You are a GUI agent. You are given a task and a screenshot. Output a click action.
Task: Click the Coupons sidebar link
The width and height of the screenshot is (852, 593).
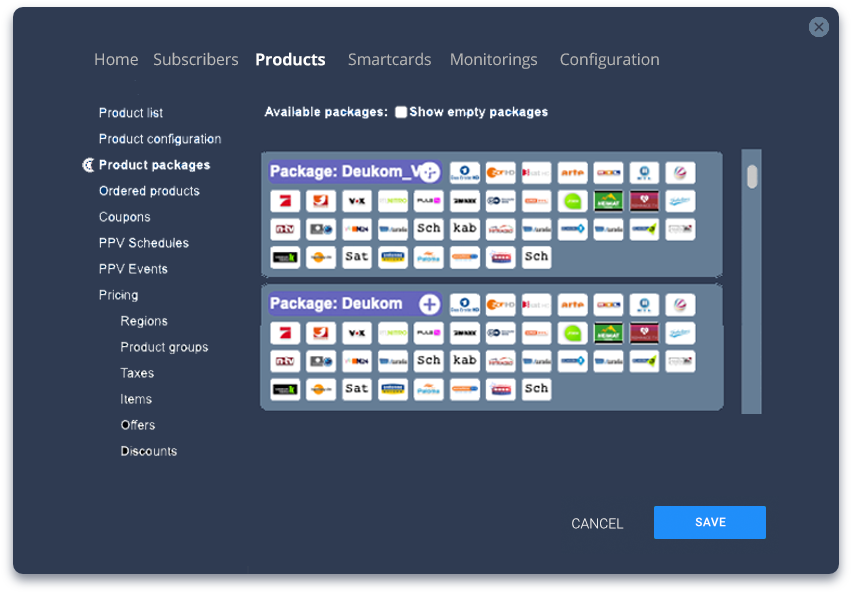click(x=124, y=217)
